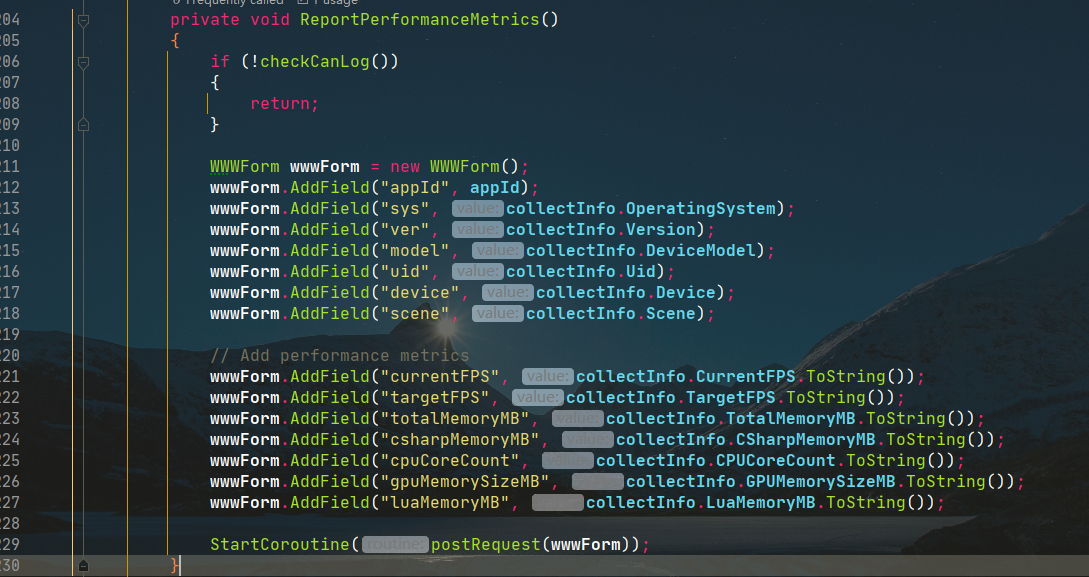
Task: Click the 'value:' inlay hint on the "currentFPS" line
Action: (548, 376)
